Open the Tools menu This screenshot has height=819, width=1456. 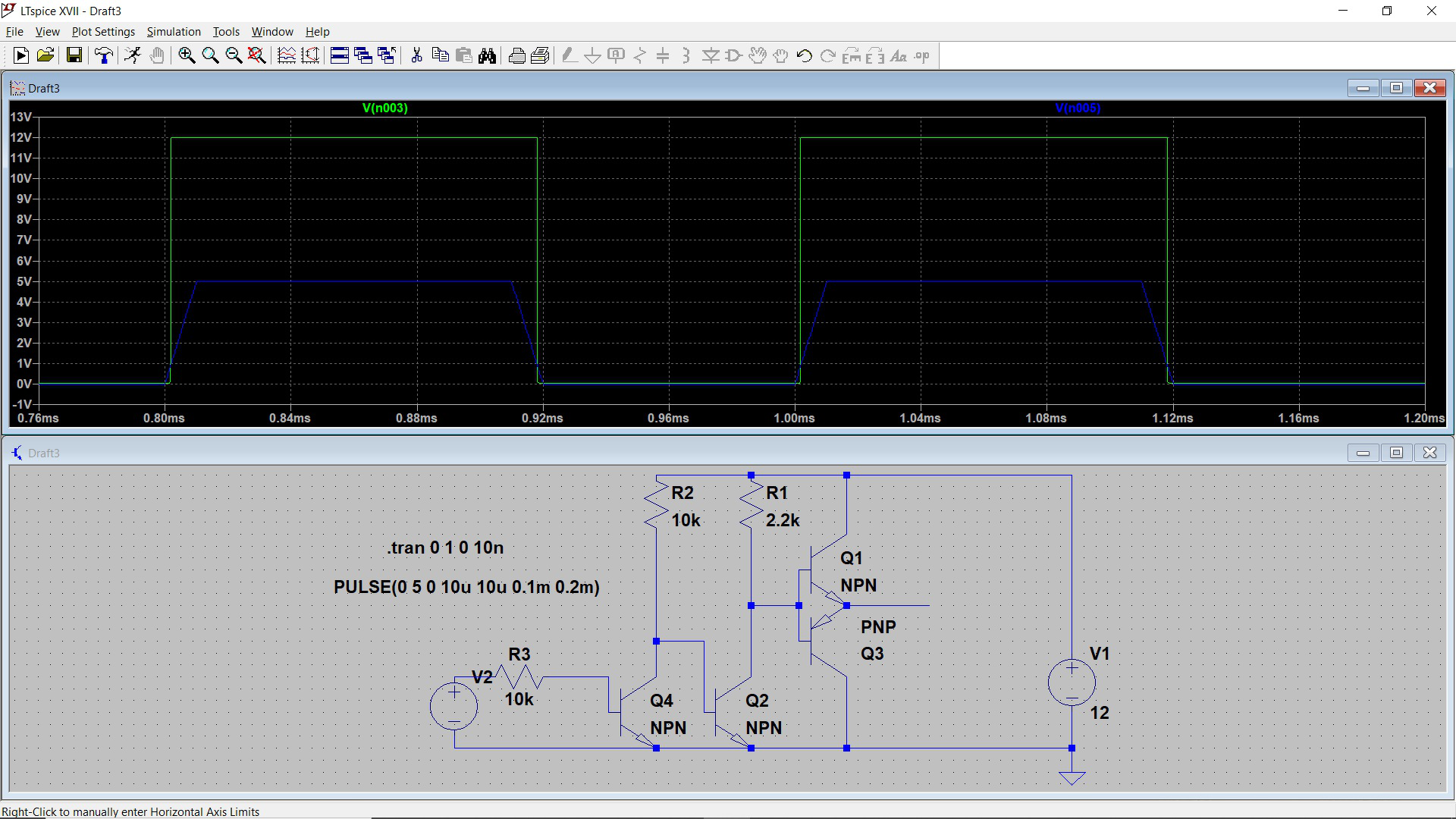226,32
